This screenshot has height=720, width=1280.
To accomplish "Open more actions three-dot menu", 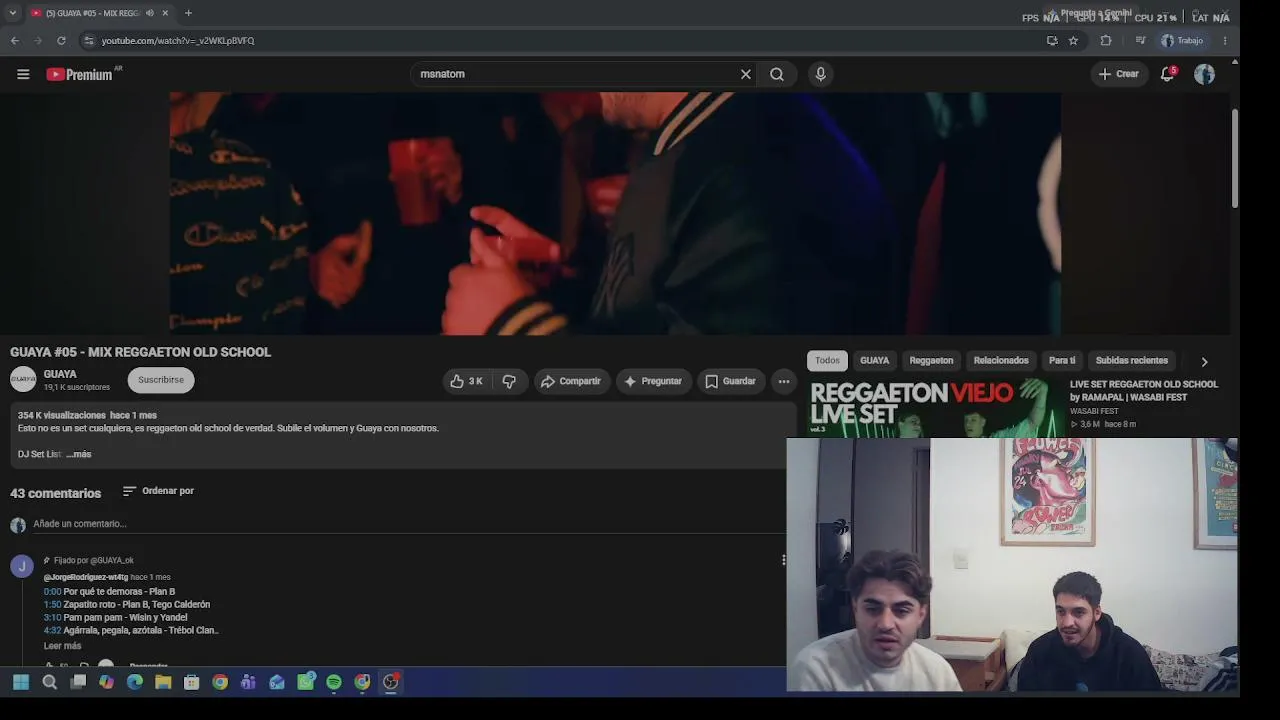I will tap(784, 381).
